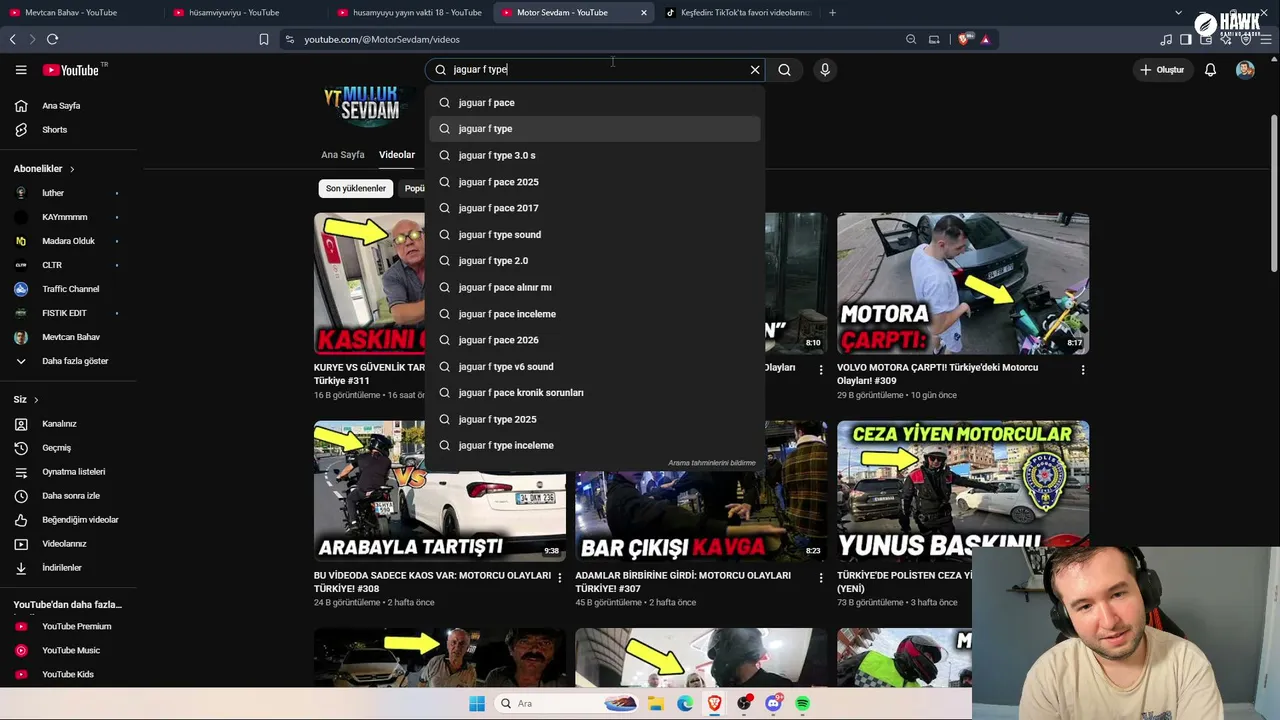
Task: Open the tab search dropdown chevron
Action: pyautogui.click(x=1178, y=13)
